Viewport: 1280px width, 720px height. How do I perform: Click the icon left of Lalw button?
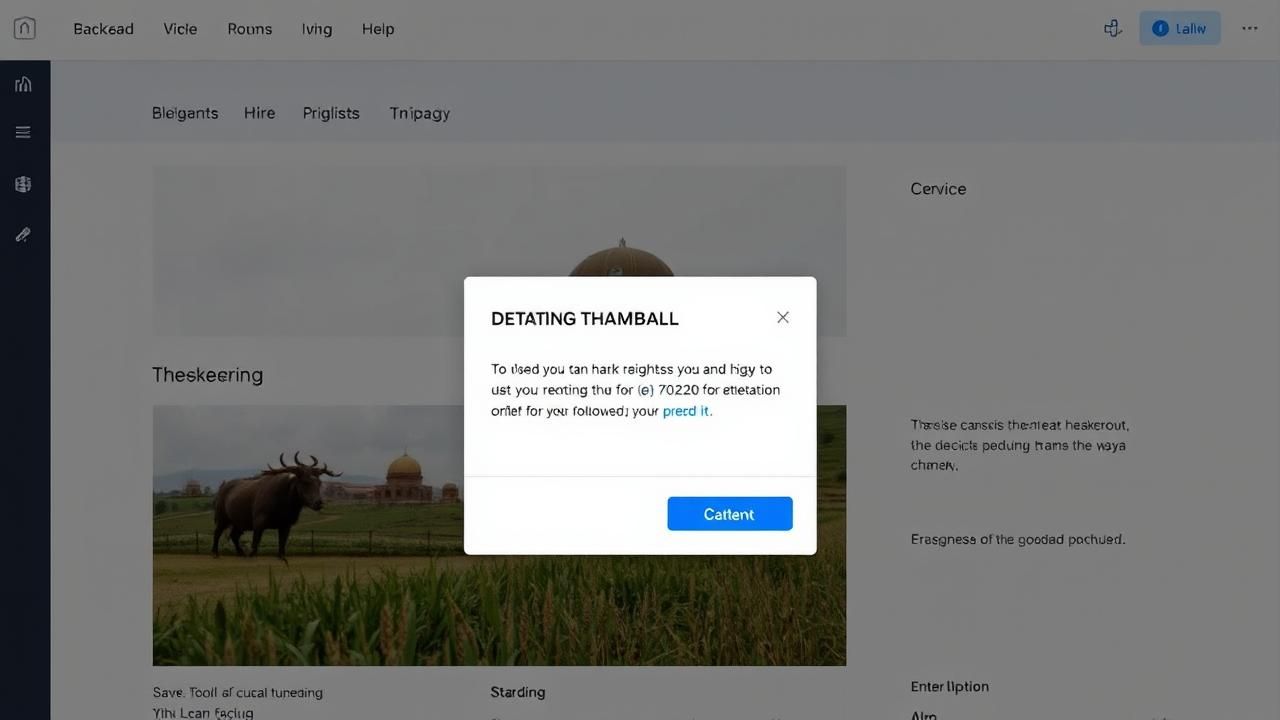[1112, 28]
